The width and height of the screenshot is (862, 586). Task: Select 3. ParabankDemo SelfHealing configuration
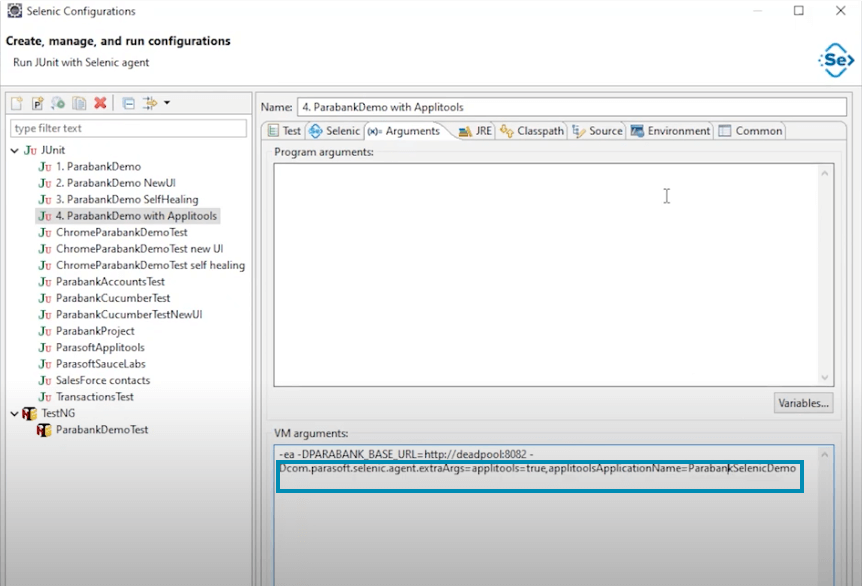point(127,200)
